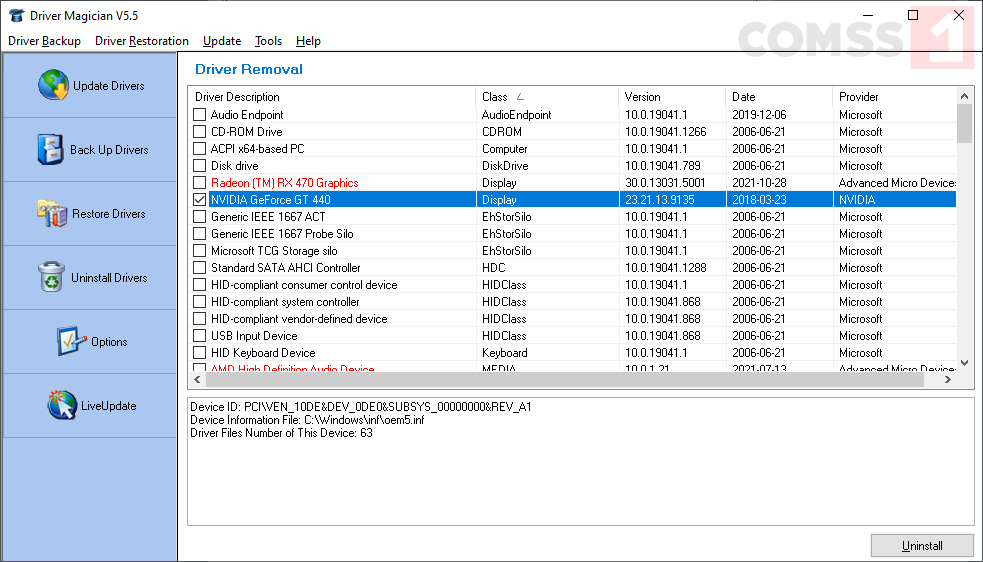Image resolution: width=983 pixels, height=562 pixels.
Task: Select Uninstall Drivers in sidebar
Action: coord(90,278)
